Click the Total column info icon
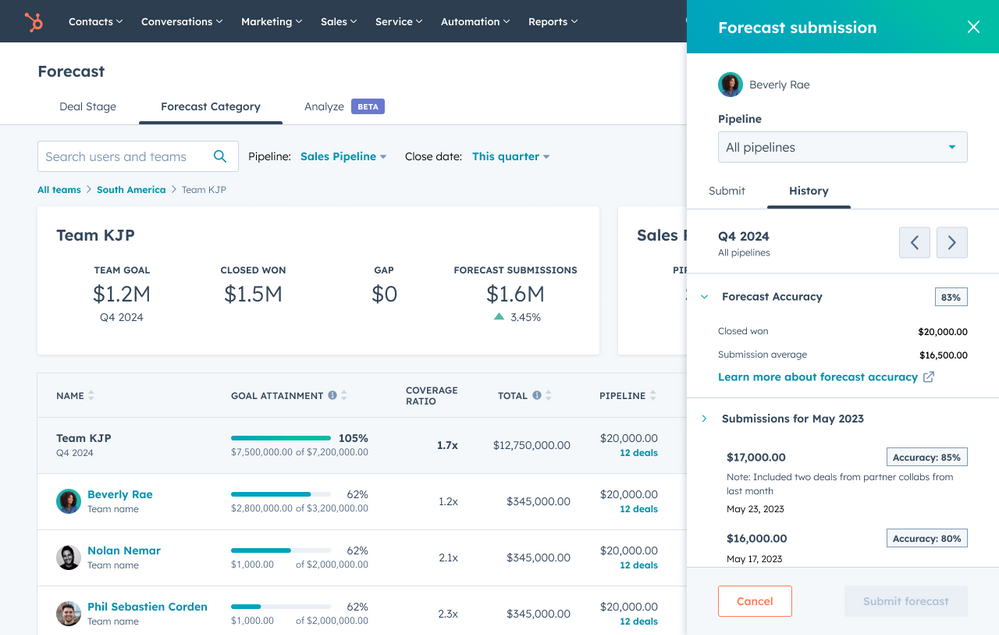The image size is (999, 635). tap(537, 396)
